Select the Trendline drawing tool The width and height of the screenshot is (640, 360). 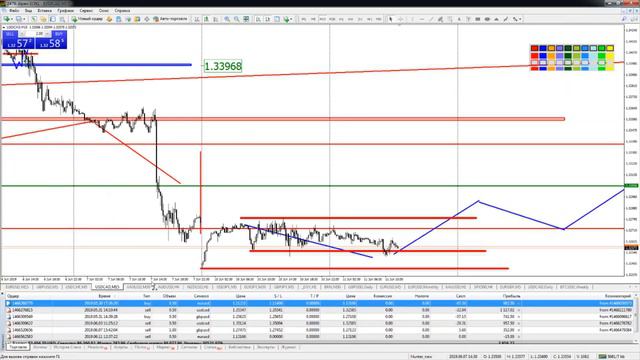pos(431,19)
